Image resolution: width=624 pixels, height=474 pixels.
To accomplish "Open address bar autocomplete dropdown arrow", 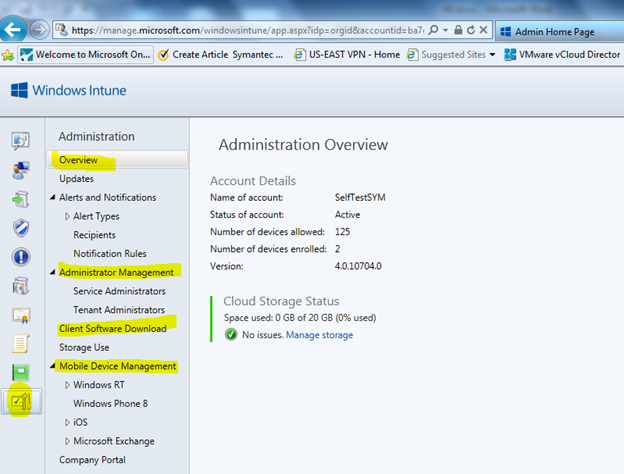I will point(446,30).
